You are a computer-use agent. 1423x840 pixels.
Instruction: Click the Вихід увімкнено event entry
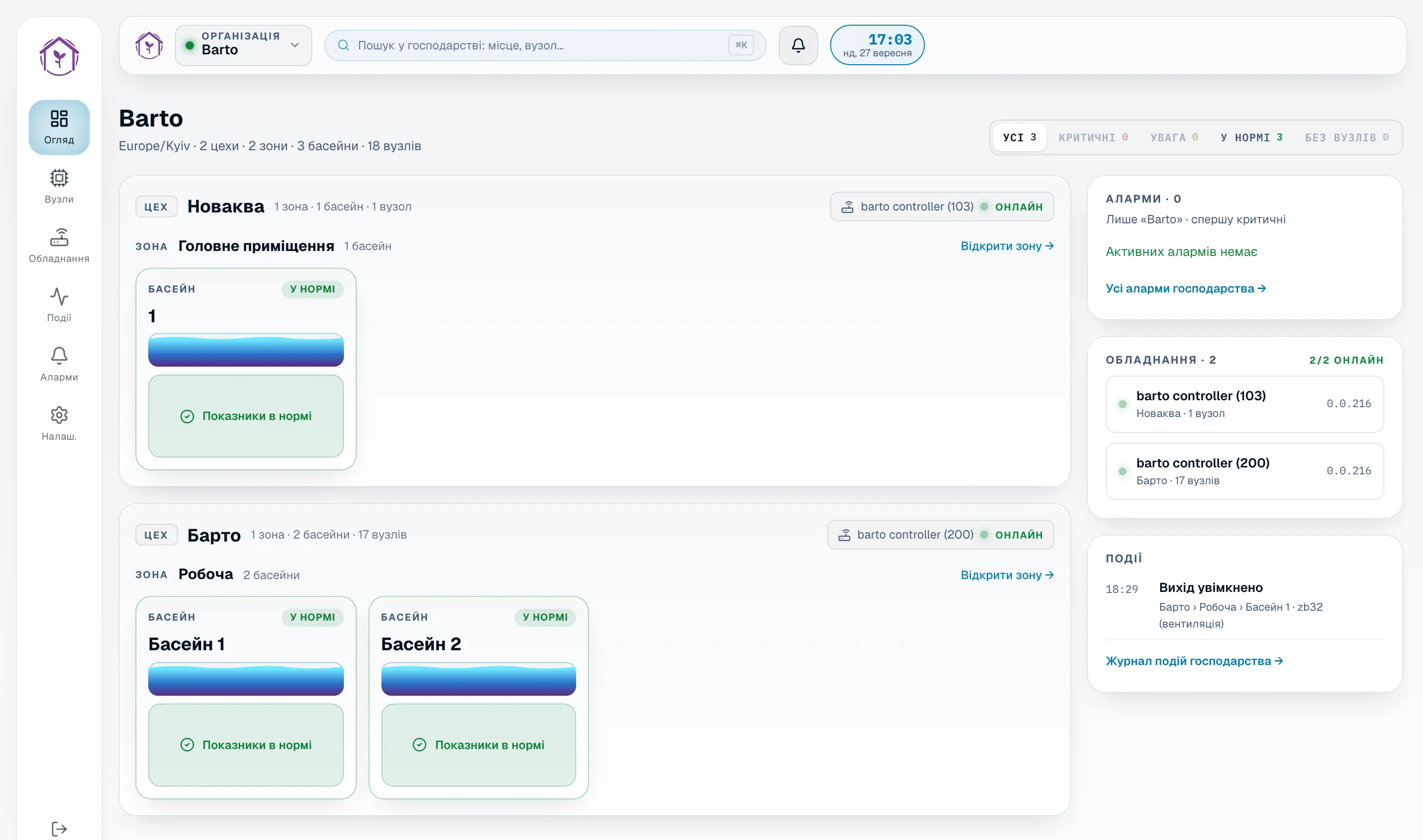pos(1245,605)
